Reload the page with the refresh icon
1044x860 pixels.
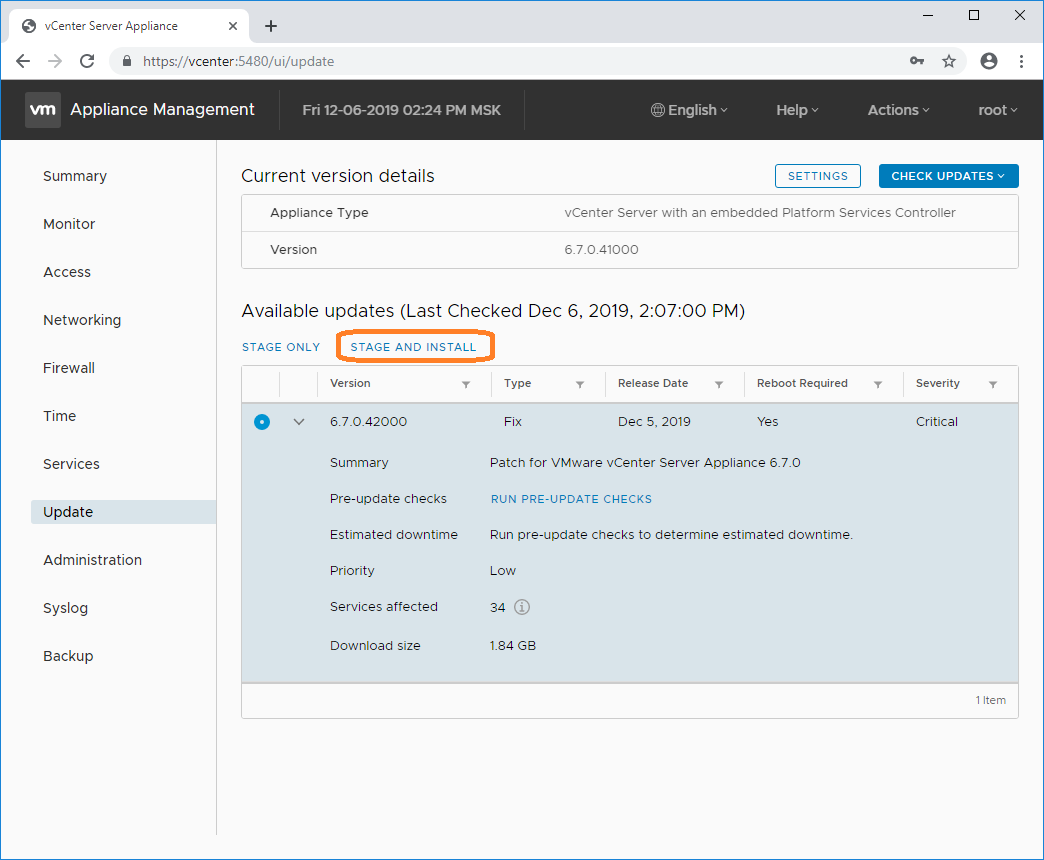click(x=87, y=61)
